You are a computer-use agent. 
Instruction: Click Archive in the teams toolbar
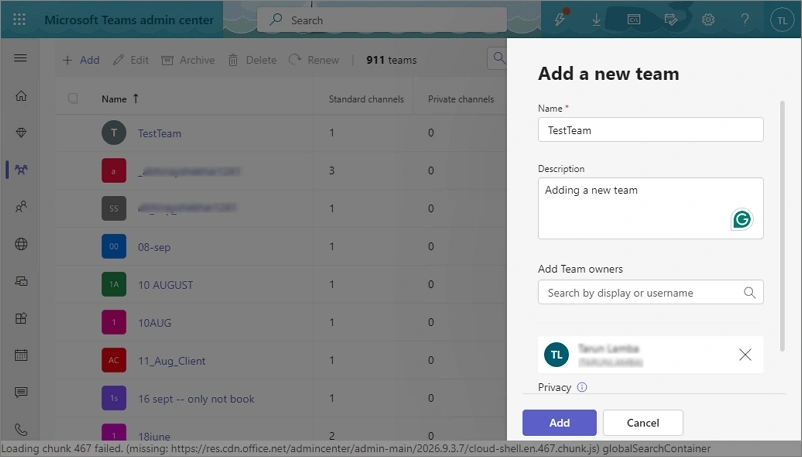coord(188,60)
